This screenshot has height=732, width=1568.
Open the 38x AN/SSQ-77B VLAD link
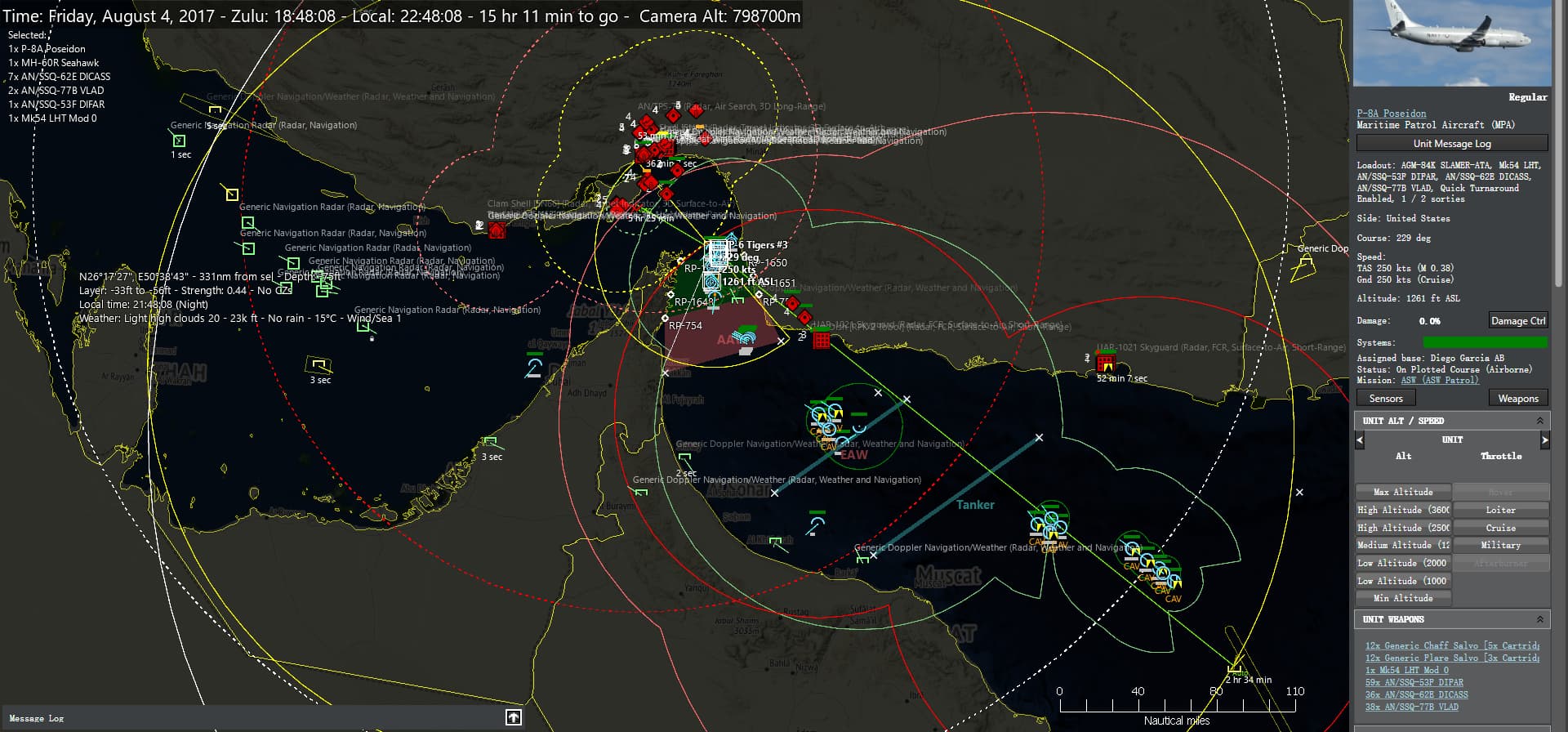click(x=1412, y=707)
